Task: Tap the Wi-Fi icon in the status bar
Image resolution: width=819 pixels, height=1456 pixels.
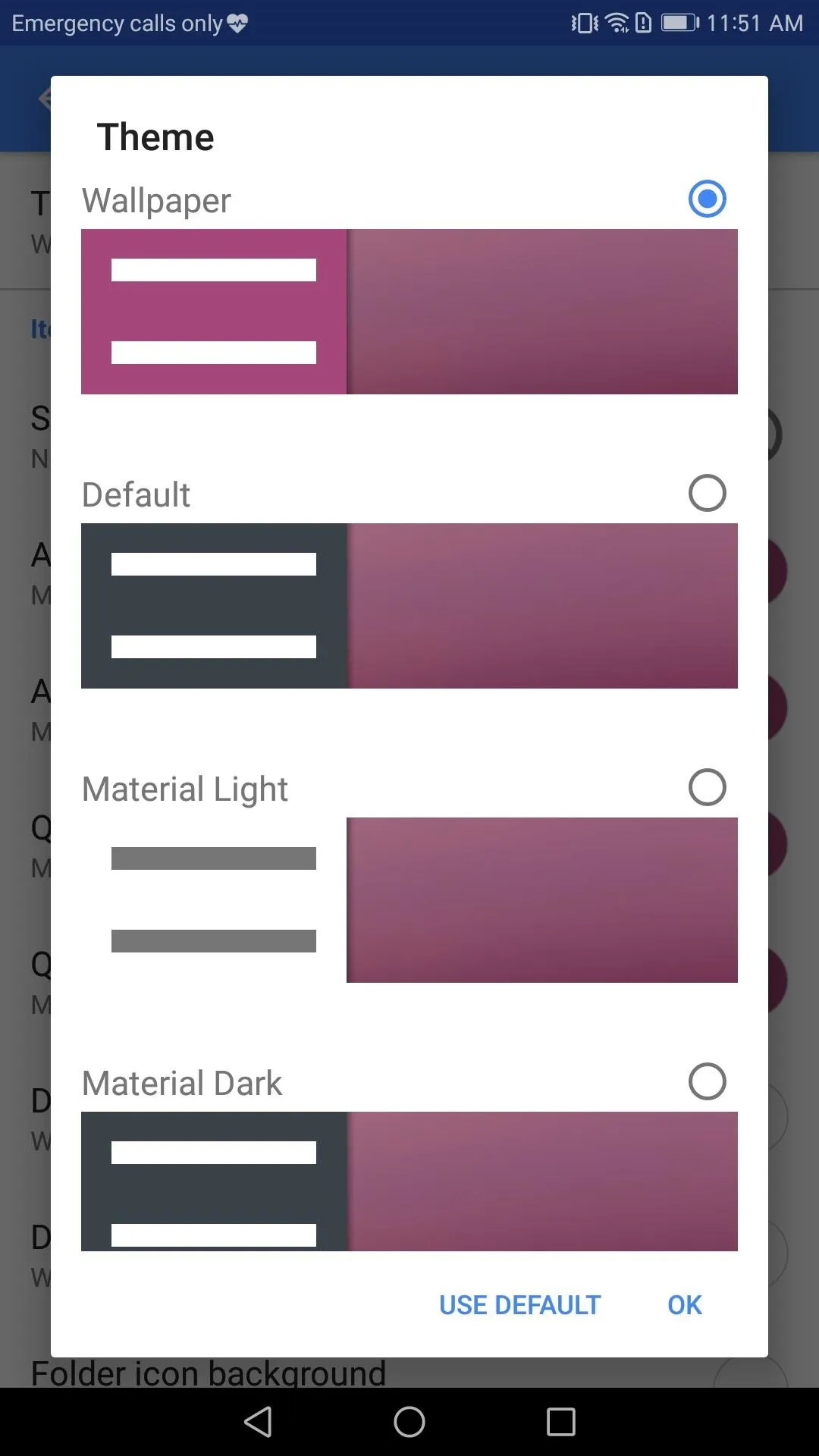Action: (x=618, y=23)
